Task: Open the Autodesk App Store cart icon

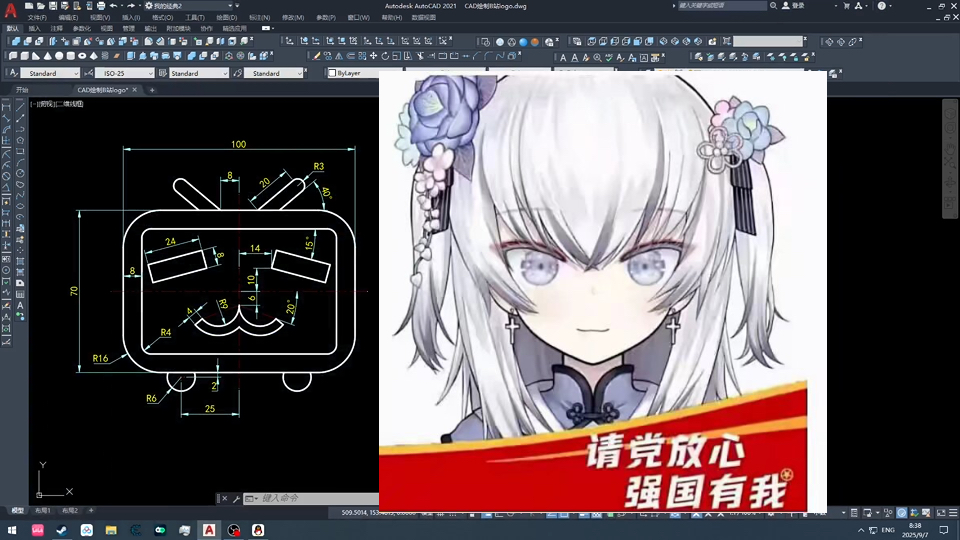Action: [x=846, y=6]
